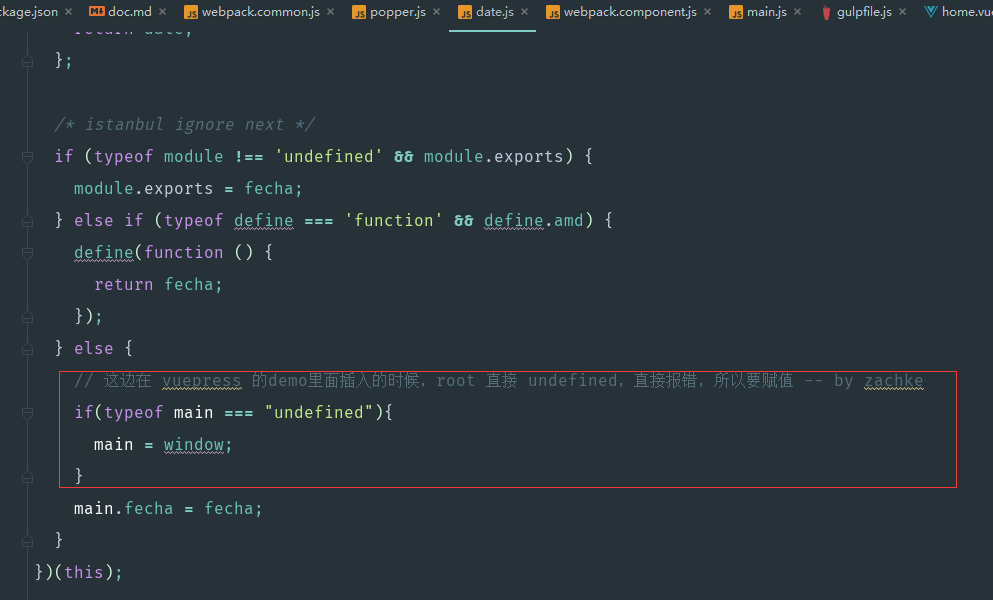Click the Vue logo icon on home.vue tab
The image size is (993, 600).
tap(930, 11)
